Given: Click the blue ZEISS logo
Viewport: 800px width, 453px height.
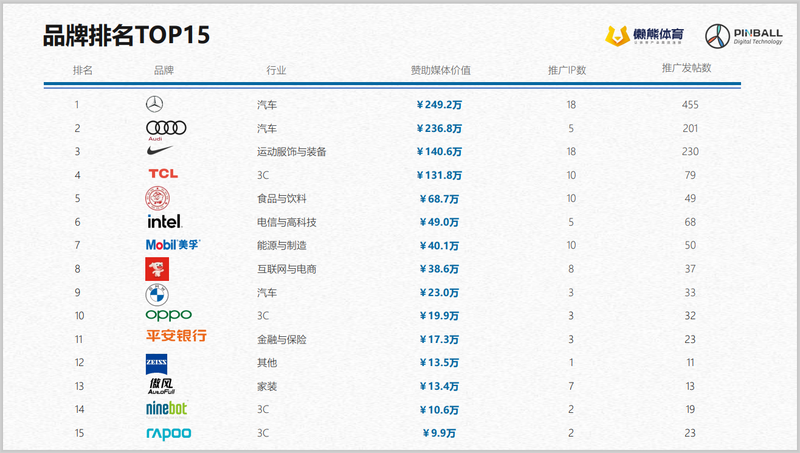Looking at the screenshot, I should coord(155,363).
